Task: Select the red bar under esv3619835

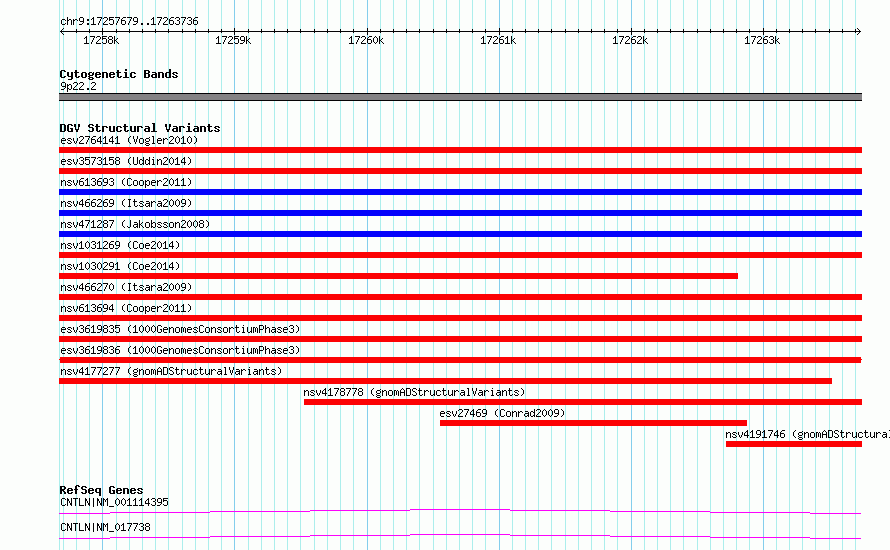Action: (460, 339)
